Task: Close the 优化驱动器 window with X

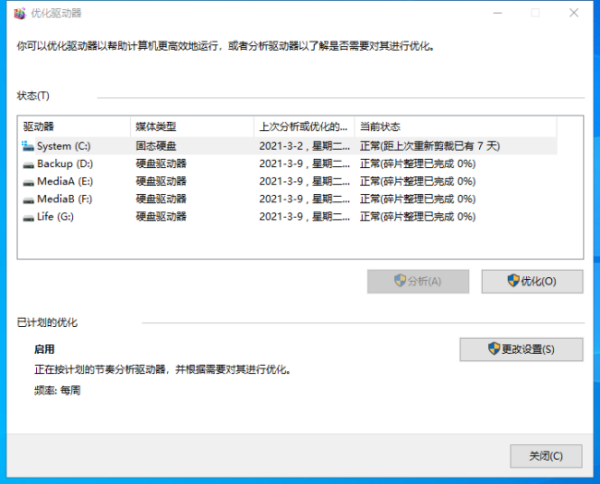Action: 574,13
